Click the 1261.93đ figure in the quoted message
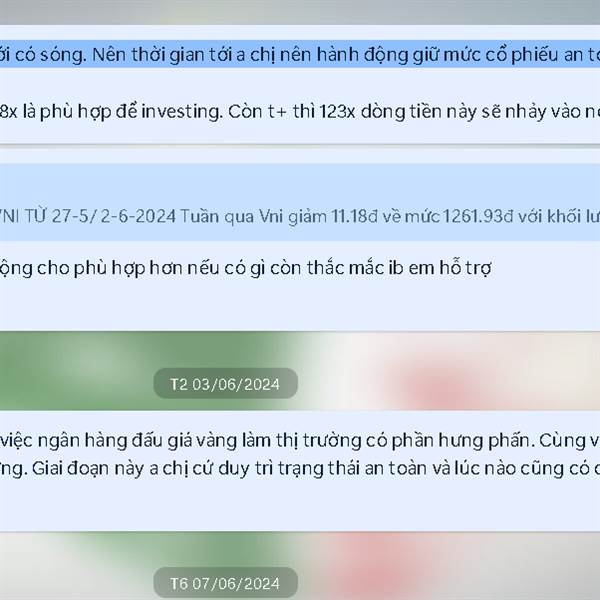Viewport: 600px width, 600px height. click(x=478, y=217)
